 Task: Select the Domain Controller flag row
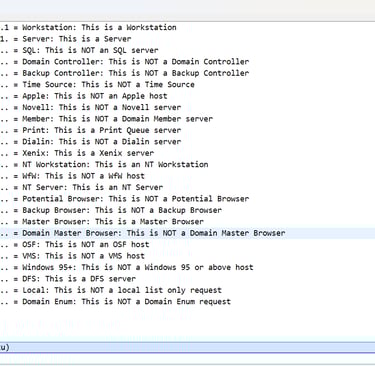124,62
